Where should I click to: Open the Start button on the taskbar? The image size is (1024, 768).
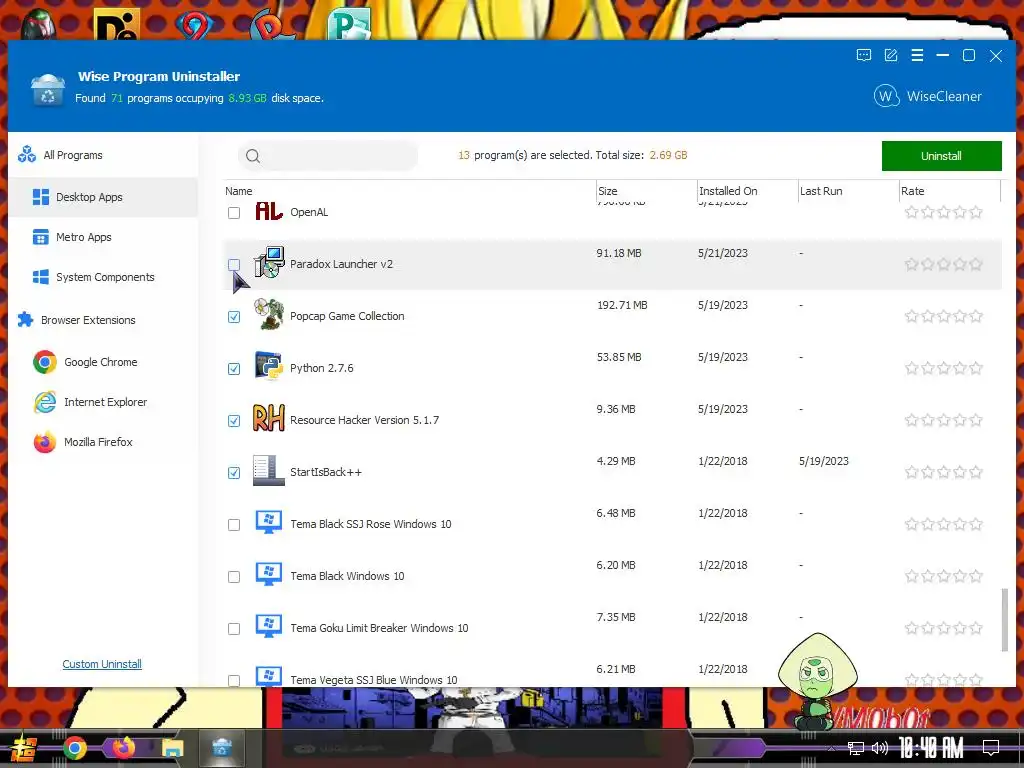[24, 748]
